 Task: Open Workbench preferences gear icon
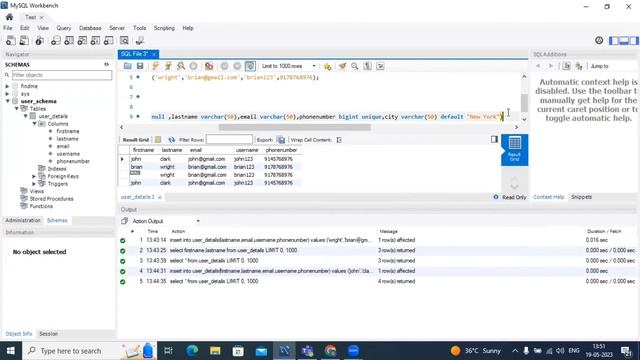point(599,40)
